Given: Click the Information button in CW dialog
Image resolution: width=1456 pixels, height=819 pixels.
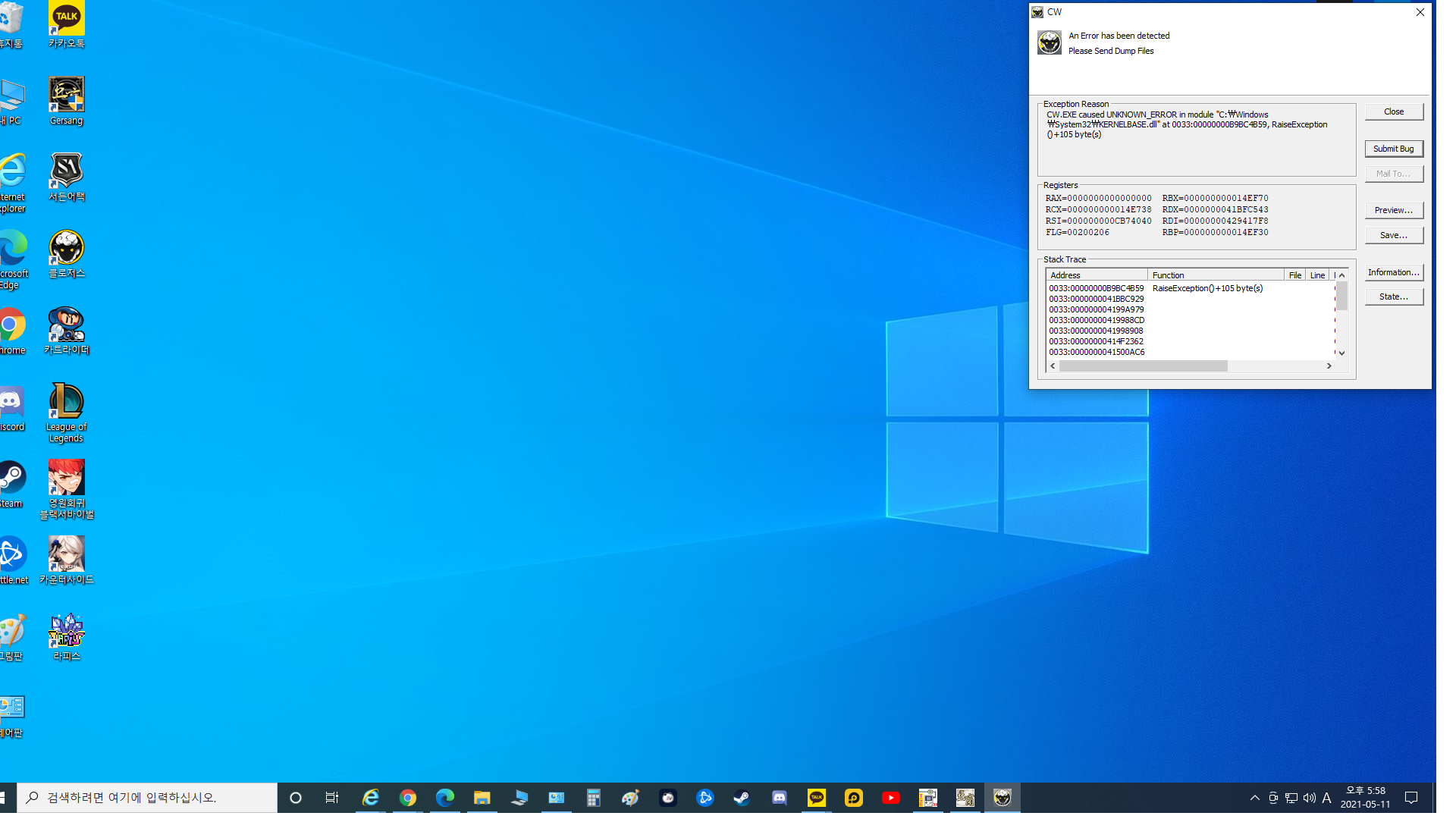Looking at the screenshot, I should point(1394,271).
